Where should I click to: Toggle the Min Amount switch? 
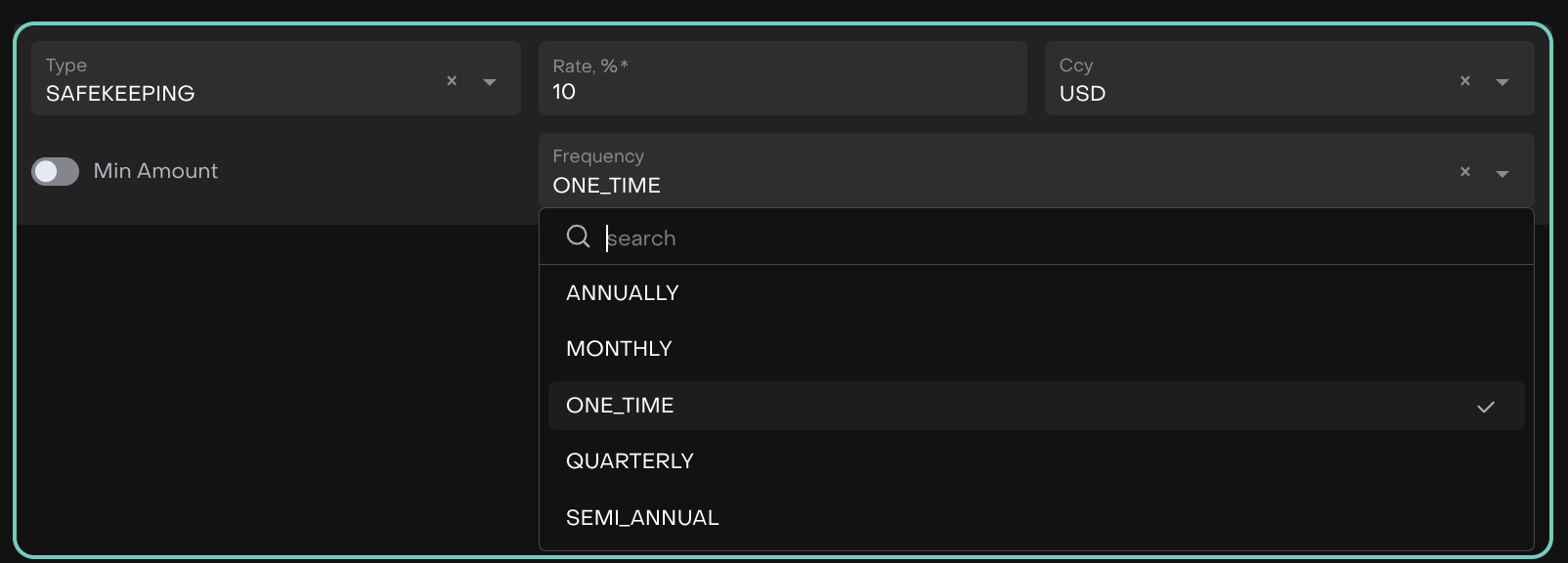point(55,172)
